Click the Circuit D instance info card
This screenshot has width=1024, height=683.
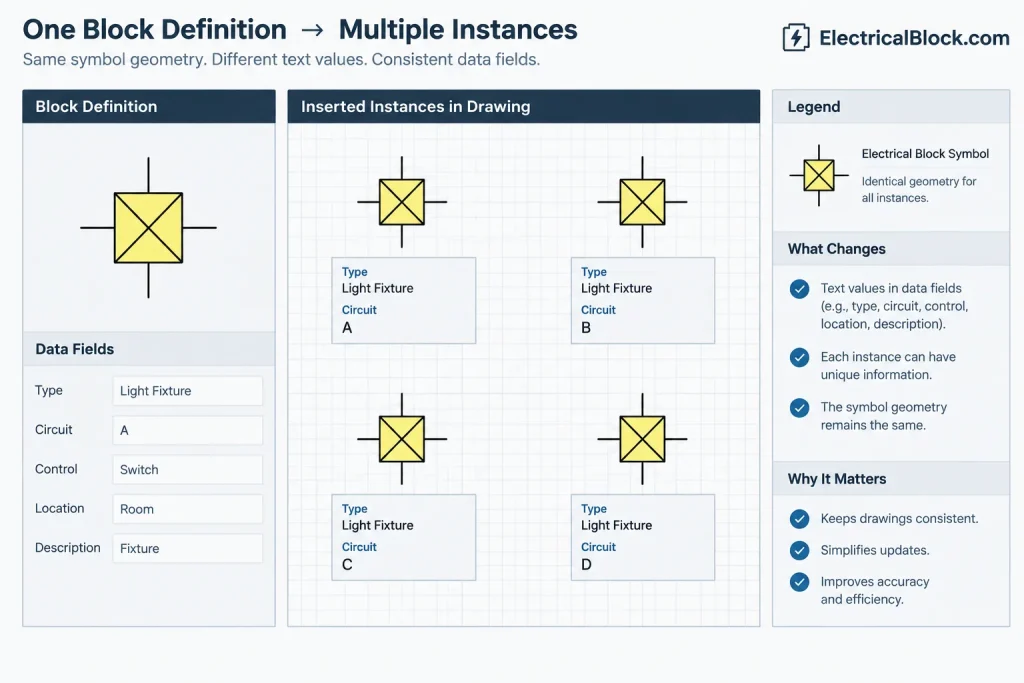[643, 537]
